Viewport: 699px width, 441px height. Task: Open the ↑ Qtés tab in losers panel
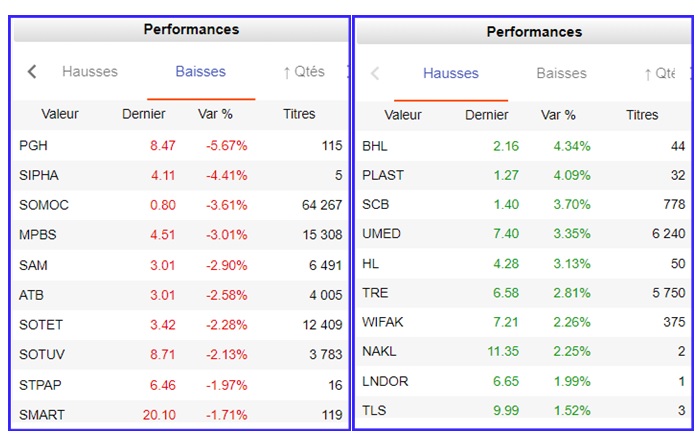point(304,72)
